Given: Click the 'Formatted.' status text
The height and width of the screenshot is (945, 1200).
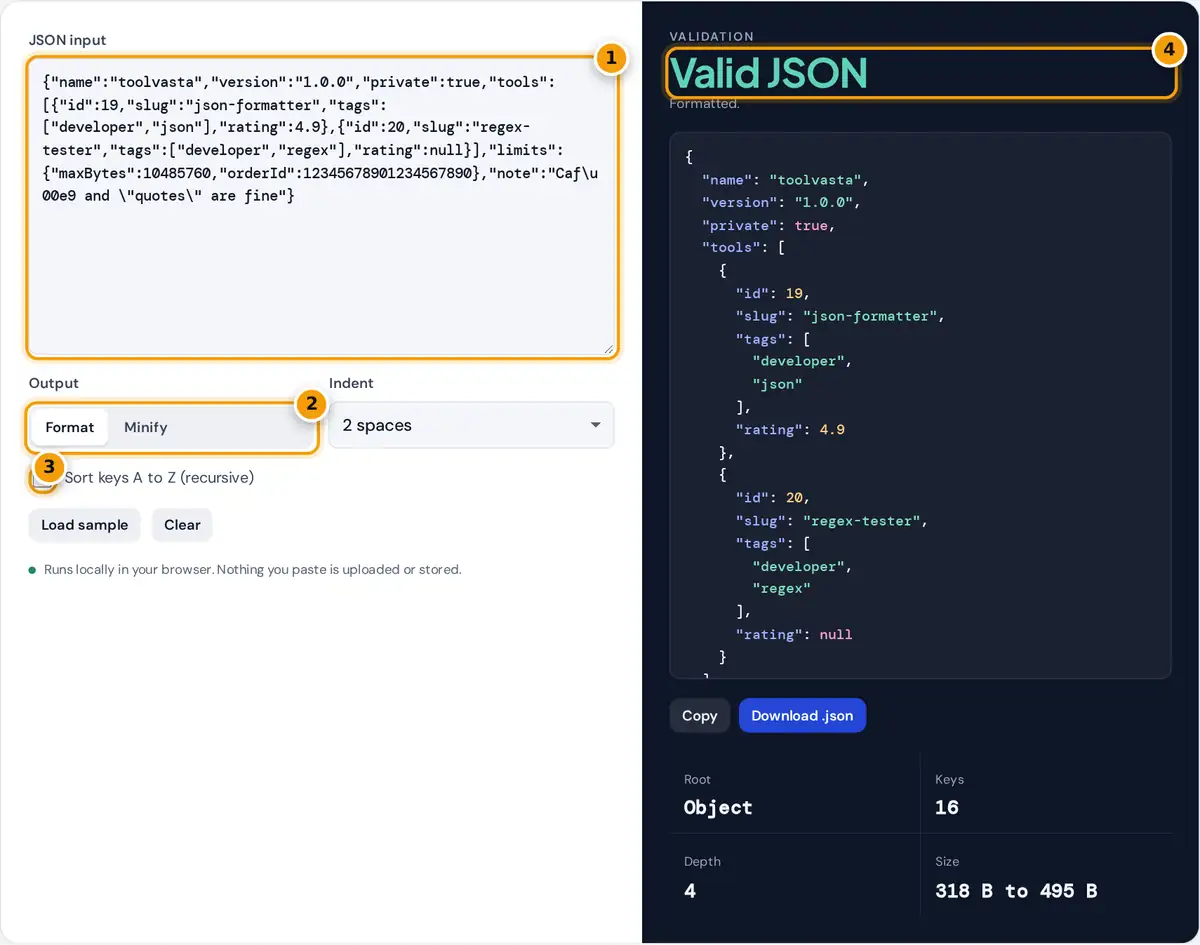Looking at the screenshot, I should pyautogui.click(x=704, y=103).
